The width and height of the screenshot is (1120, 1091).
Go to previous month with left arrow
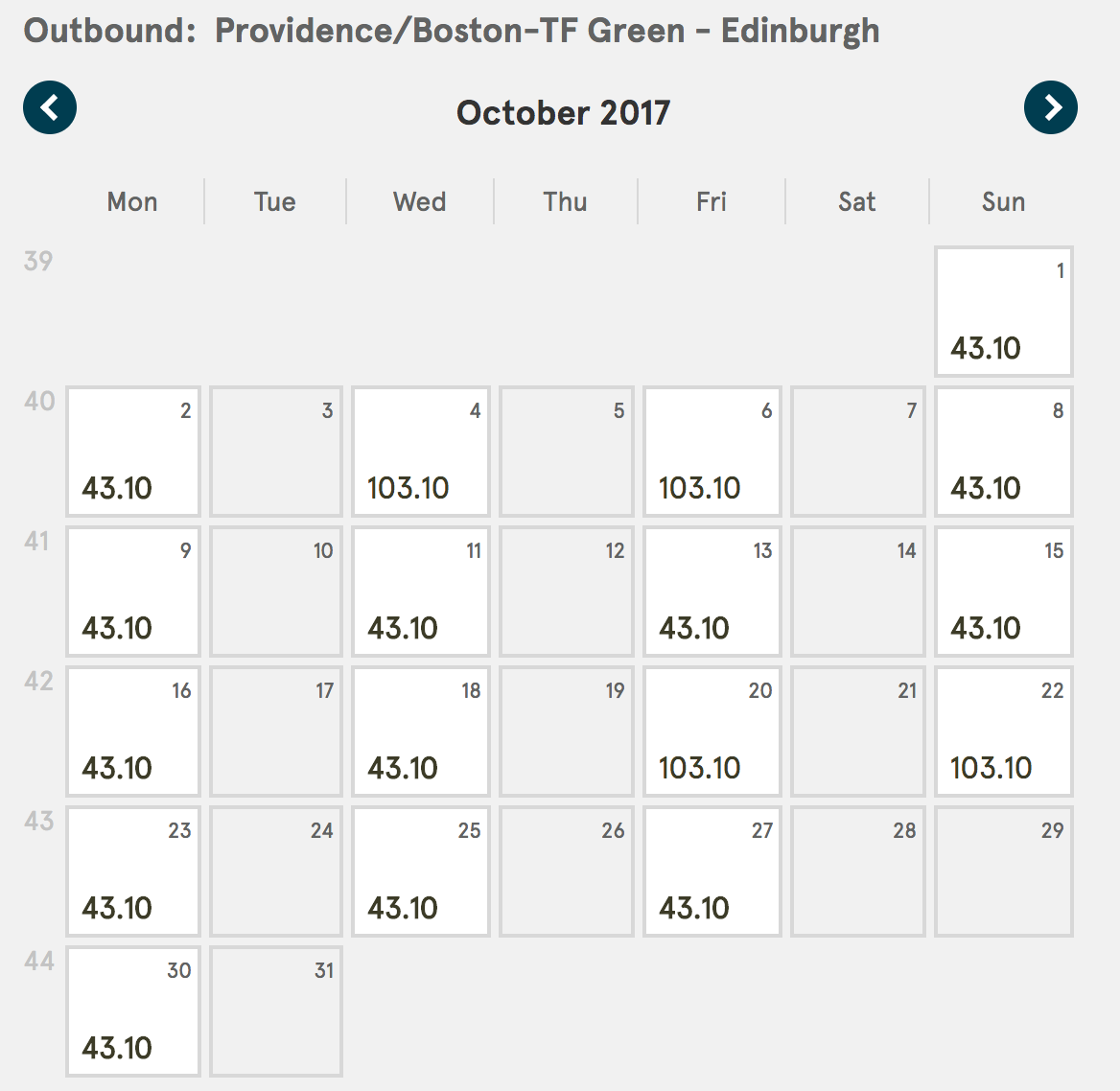coord(50,107)
